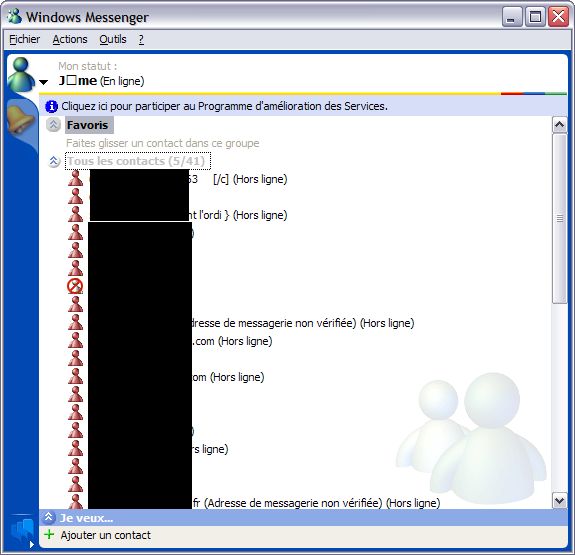The width and height of the screenshot is (575, 555).
Task: Click the green plus Ajouter un contact icon
Action: click(49, 534)
